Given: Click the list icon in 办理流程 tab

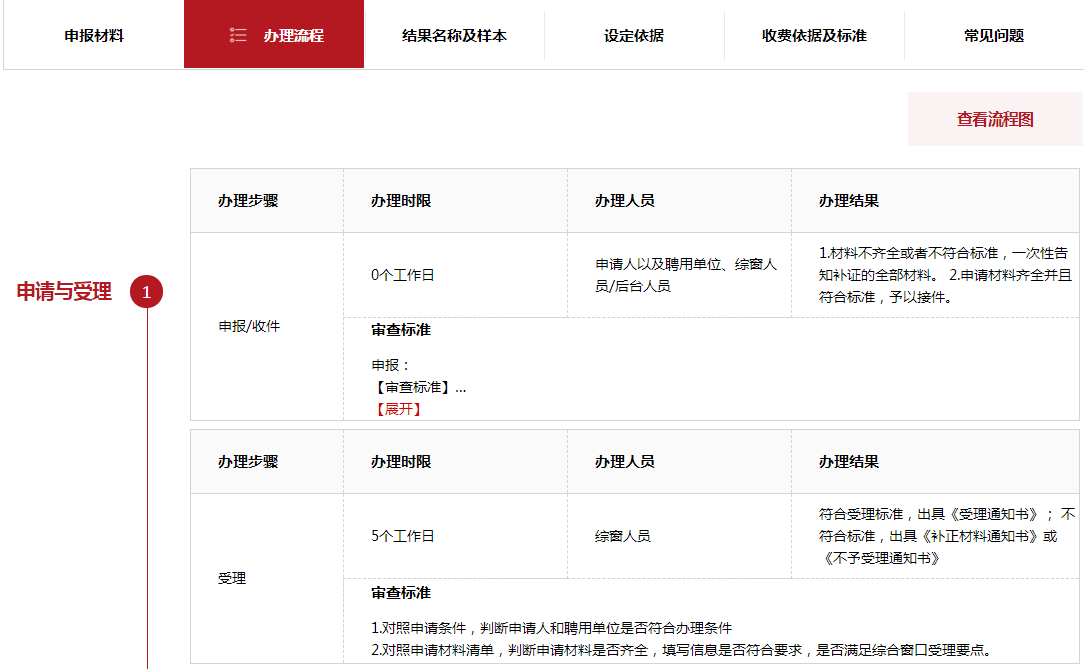Looking at the screenshot, I should tap(238, 35).
